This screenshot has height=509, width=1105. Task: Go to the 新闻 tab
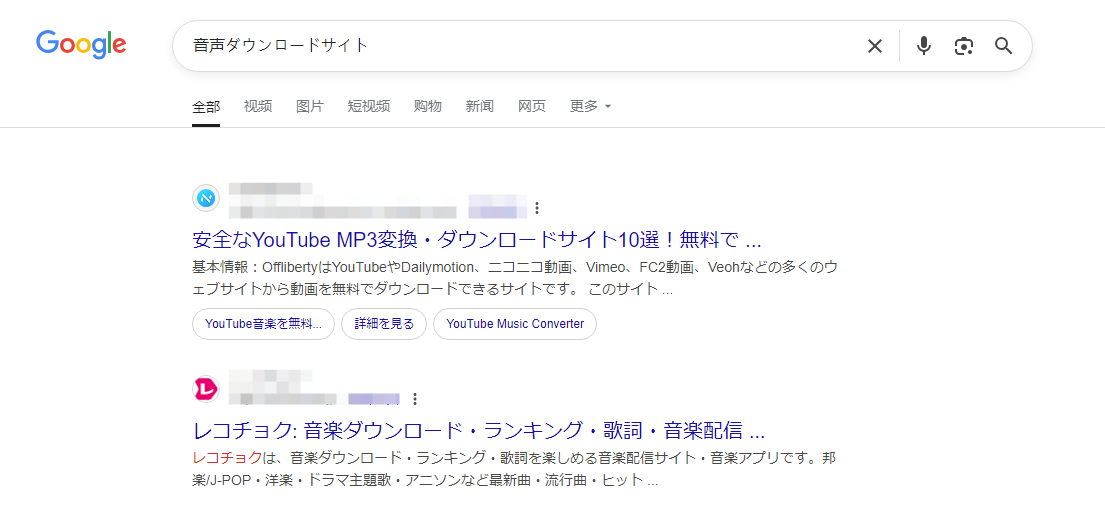480,106
